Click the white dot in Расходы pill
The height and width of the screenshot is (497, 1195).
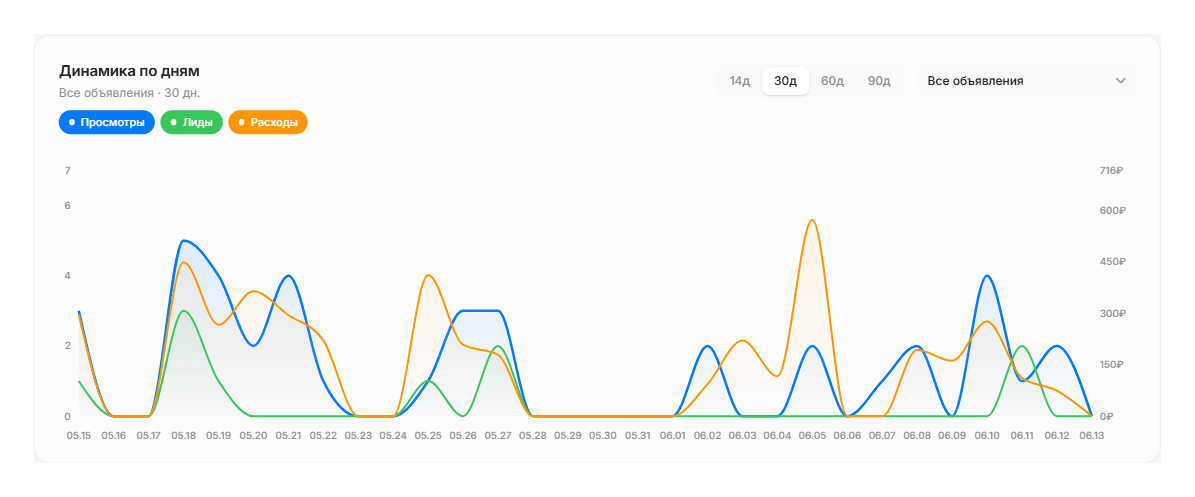[x=242, y=122]
